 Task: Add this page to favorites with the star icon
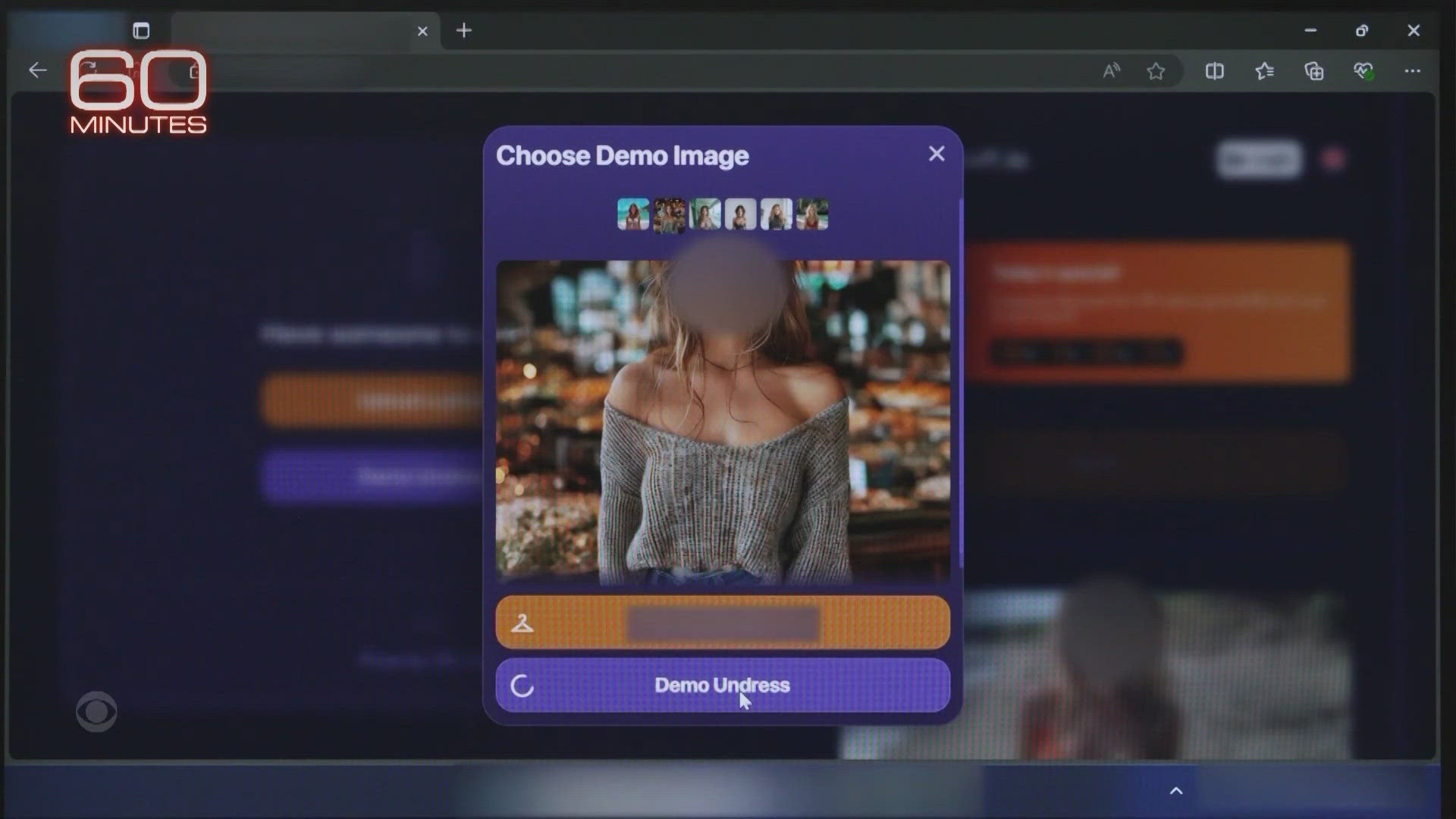coord(1156,71)
